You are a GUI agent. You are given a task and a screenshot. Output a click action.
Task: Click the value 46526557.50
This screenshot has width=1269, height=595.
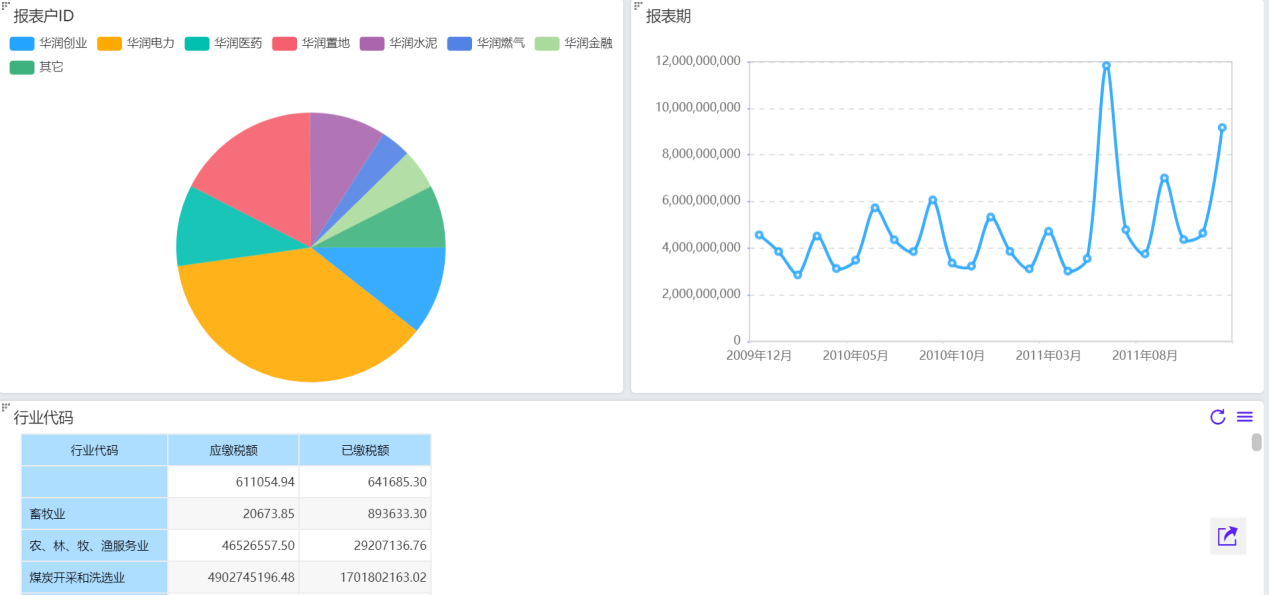258,546
